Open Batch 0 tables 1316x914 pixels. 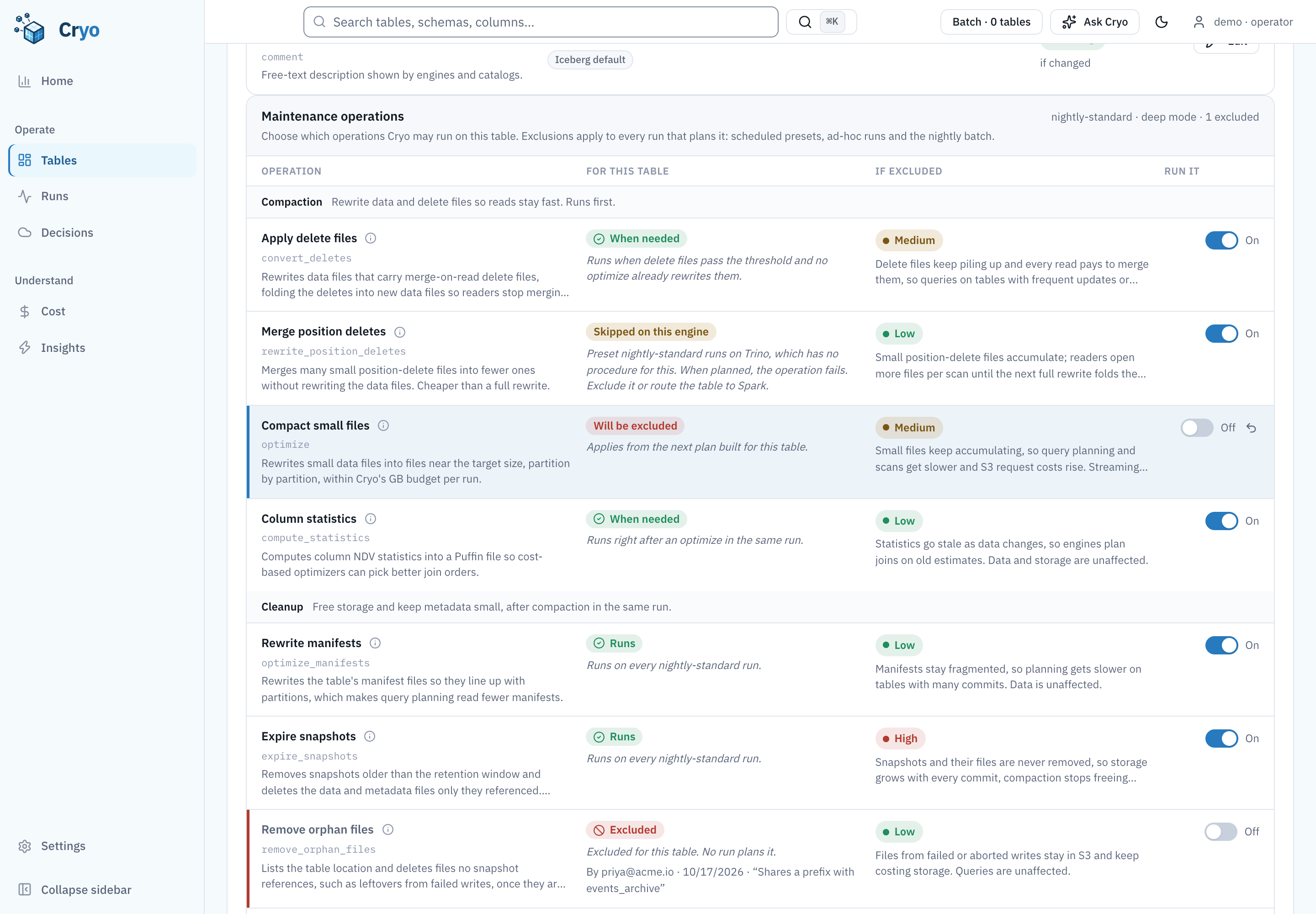[x=991, y=22]
